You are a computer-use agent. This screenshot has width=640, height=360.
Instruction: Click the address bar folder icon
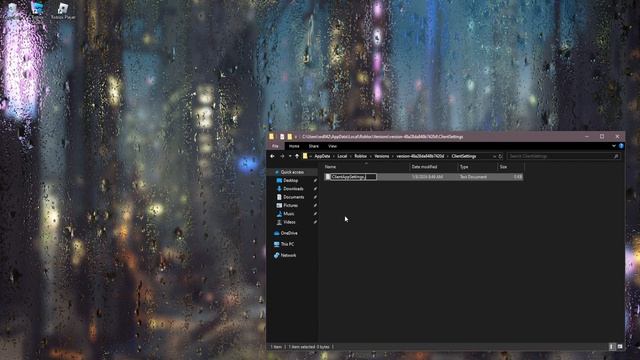(305, 156)
